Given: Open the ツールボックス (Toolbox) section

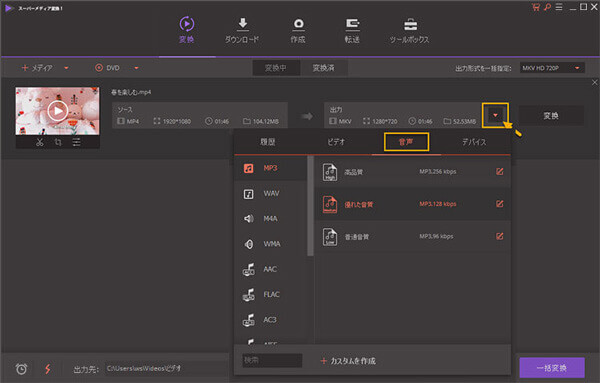Looking at the screenshot, I should (x=409, y=30).
